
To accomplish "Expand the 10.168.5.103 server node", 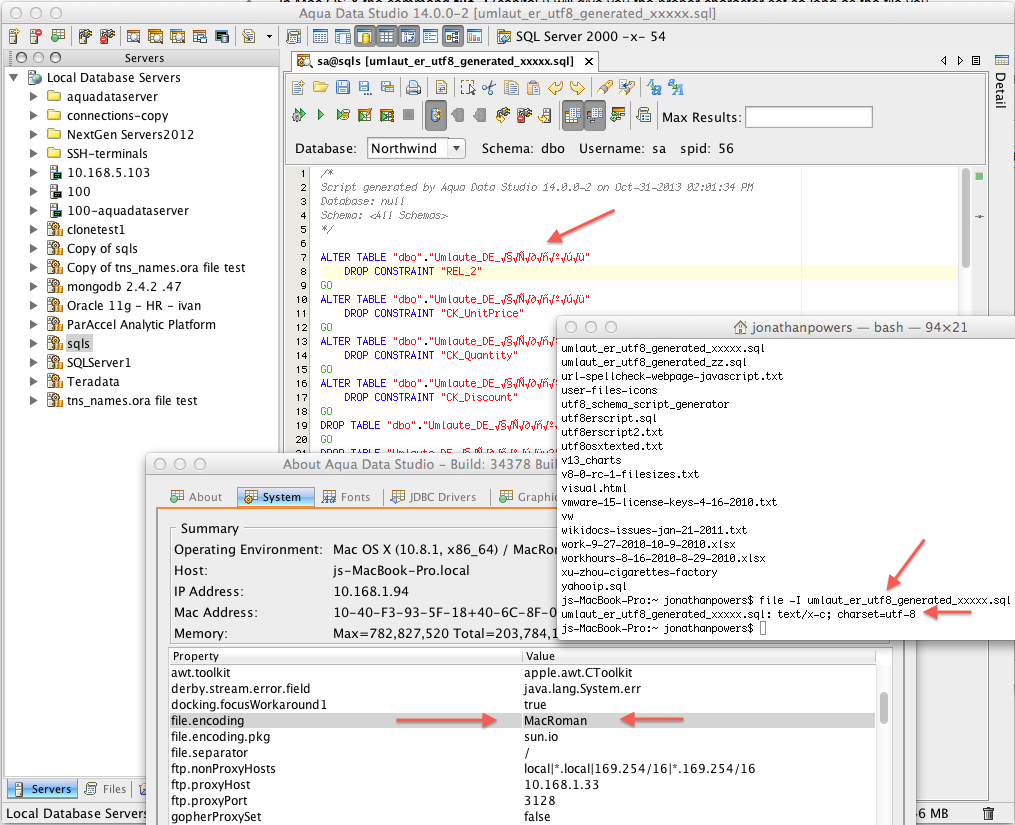I will pyautogui.click(x=34, y=172).
